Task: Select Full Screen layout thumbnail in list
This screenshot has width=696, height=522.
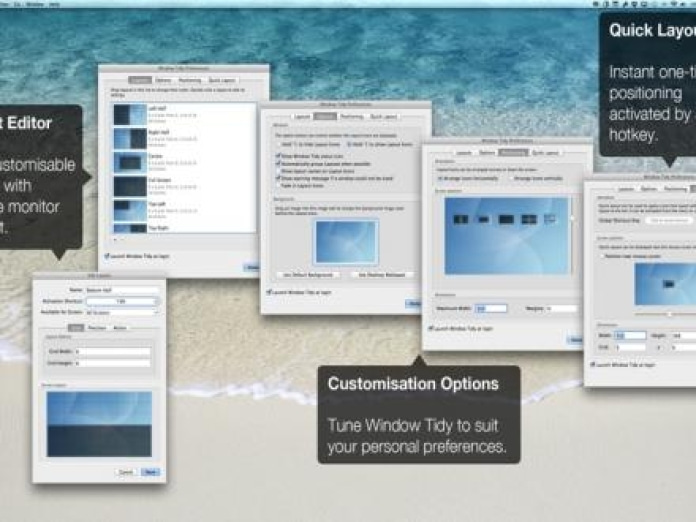Action: pos(130,186)
